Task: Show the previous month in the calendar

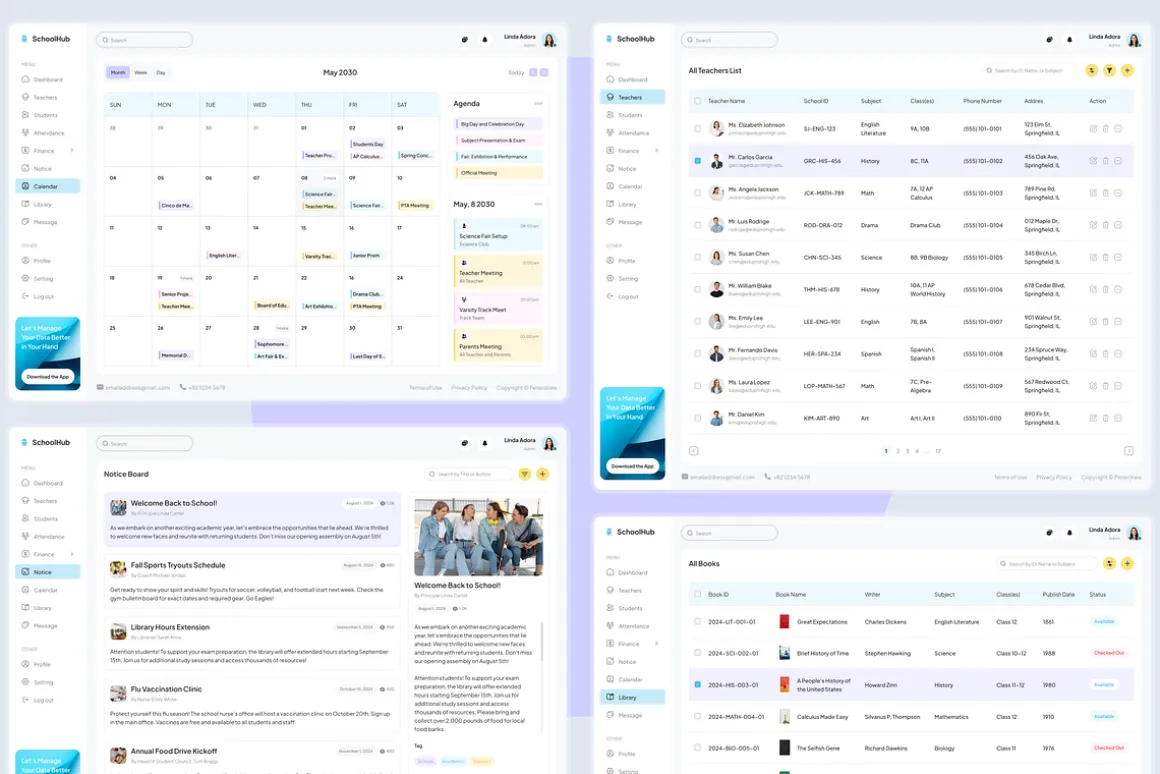Action: coord(533,73)
